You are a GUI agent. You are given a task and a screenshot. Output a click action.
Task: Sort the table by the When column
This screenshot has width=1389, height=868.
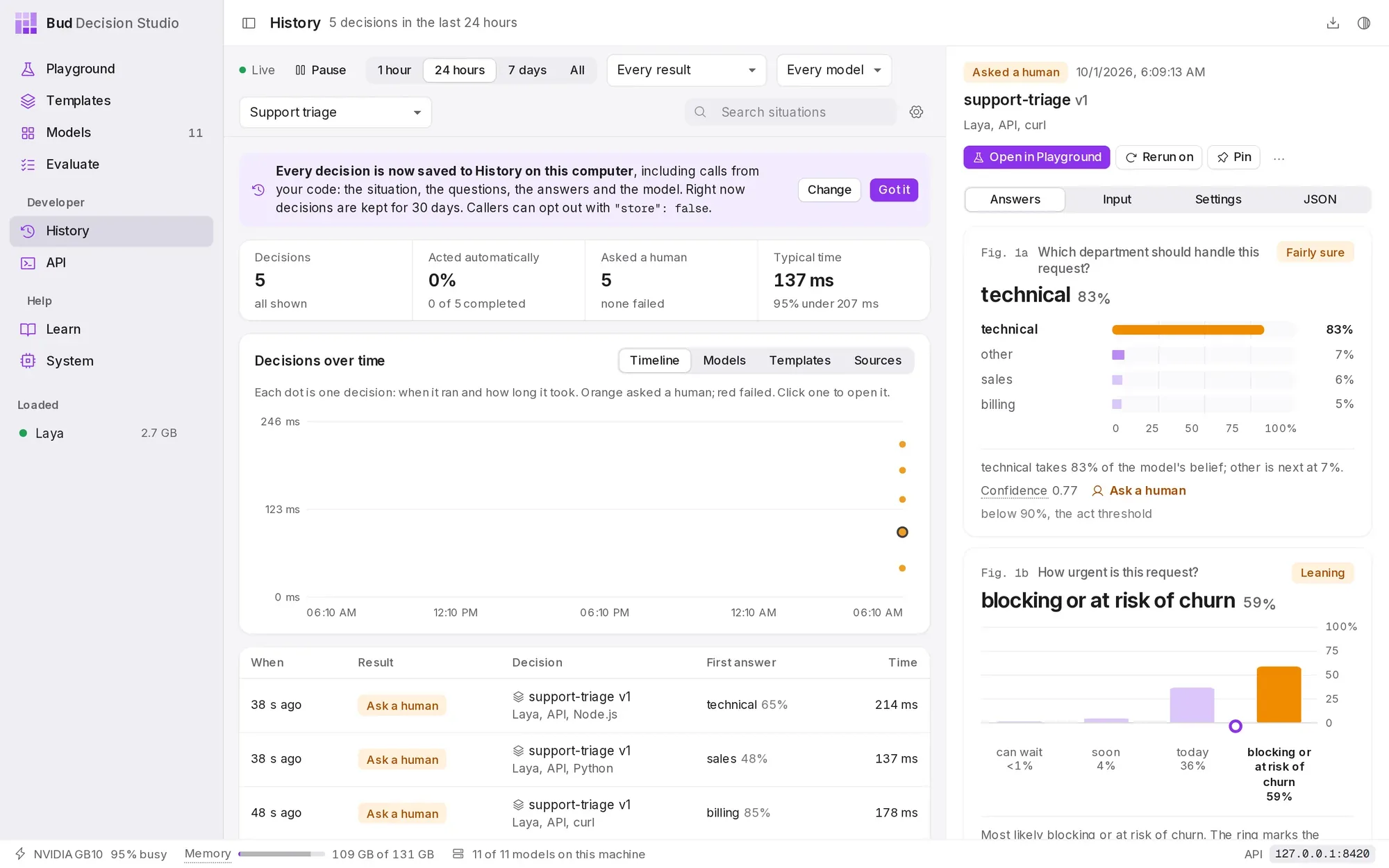coord(267,662)
